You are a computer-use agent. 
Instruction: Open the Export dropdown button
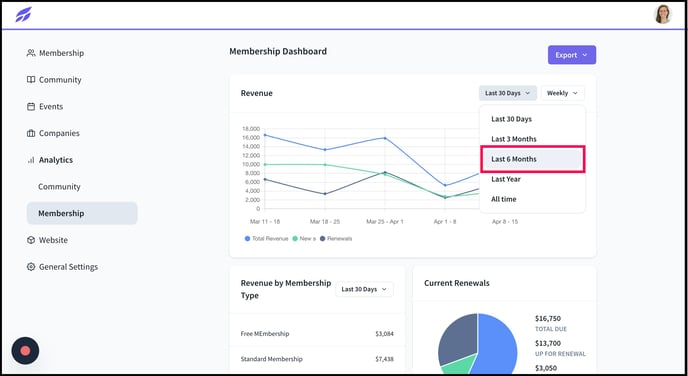click(572, 55)
